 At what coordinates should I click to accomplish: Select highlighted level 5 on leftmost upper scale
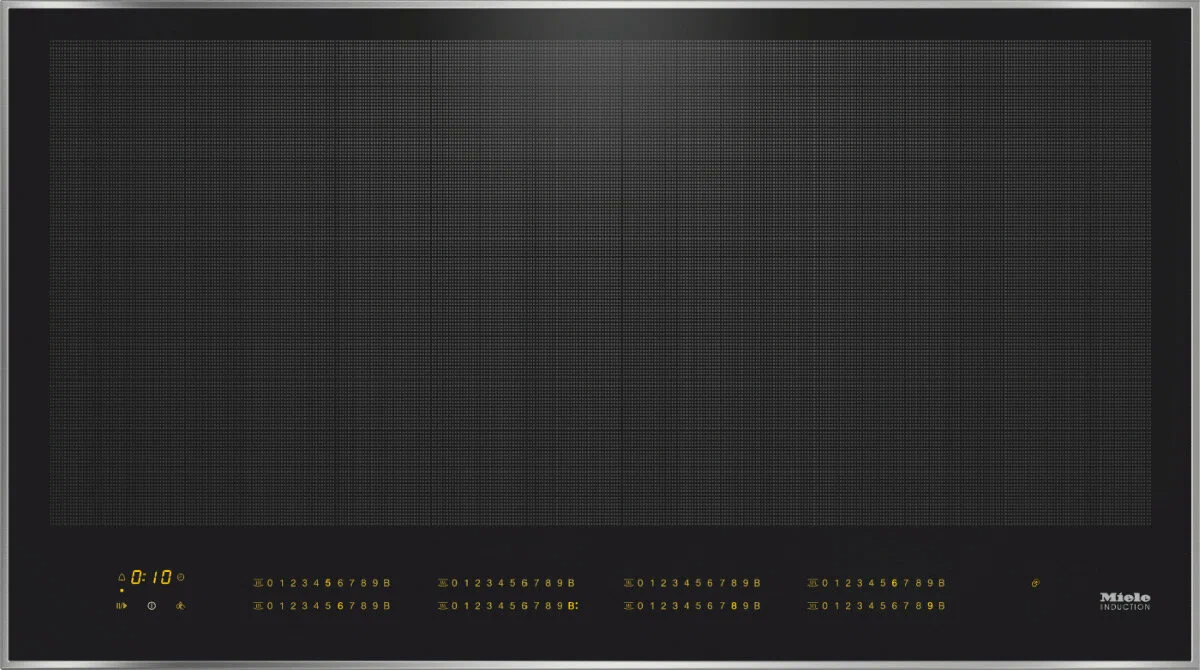click(x=328, y=583)
